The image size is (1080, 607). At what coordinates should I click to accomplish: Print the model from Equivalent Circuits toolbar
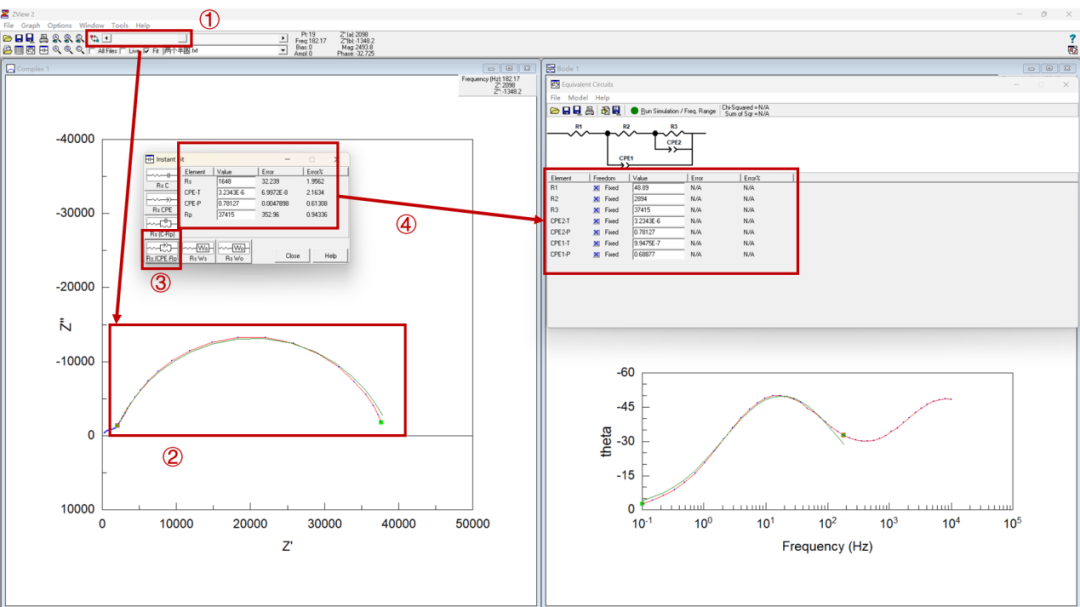click(590, 110)
